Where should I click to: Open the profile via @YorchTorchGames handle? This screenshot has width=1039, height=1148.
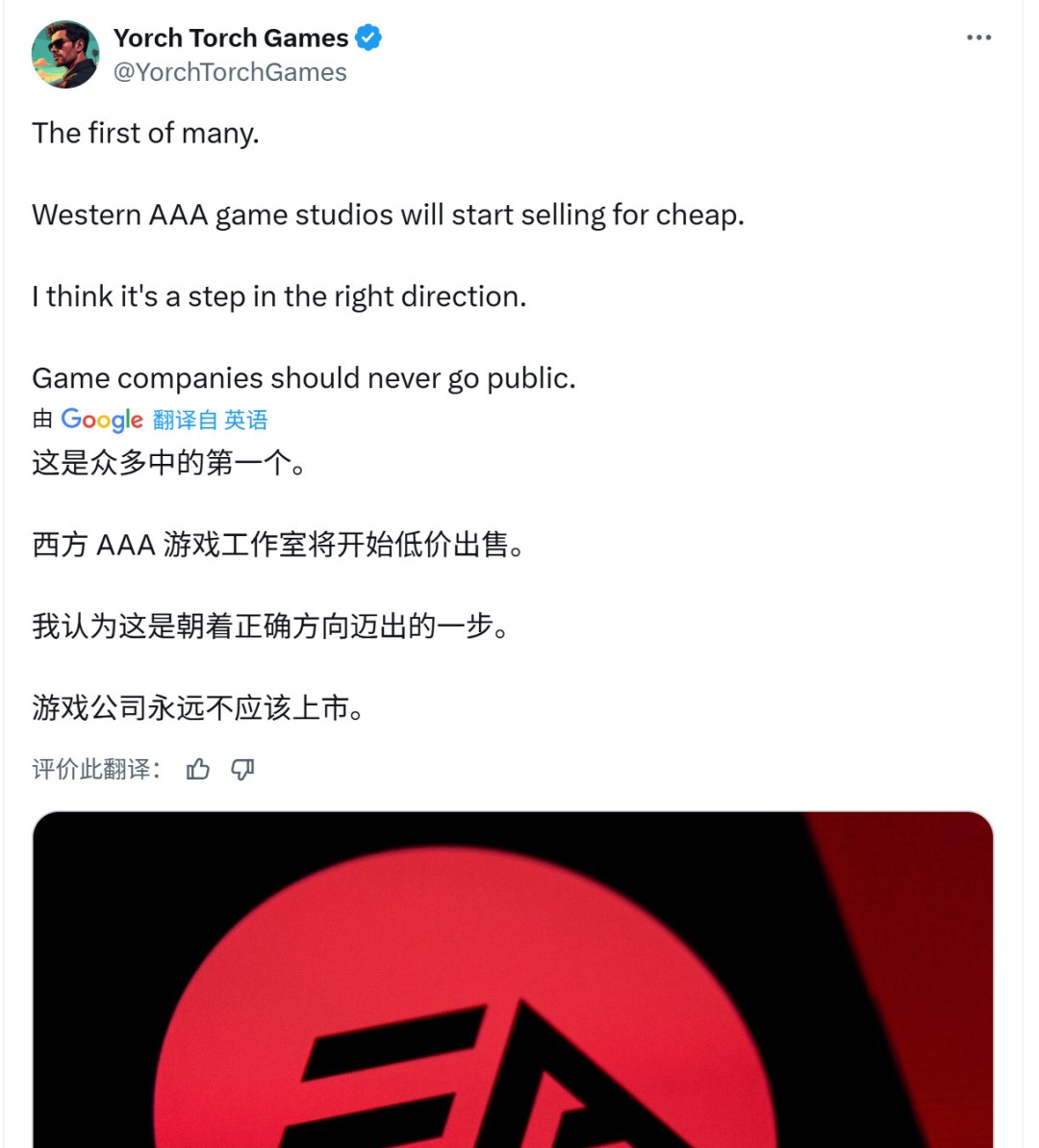pos(230,71)
